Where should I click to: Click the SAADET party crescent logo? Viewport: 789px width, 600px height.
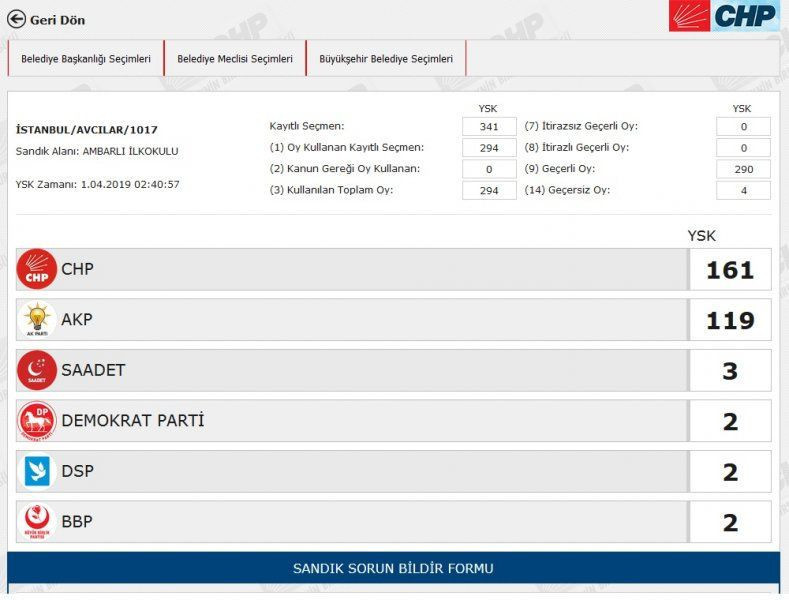(37, 371)
